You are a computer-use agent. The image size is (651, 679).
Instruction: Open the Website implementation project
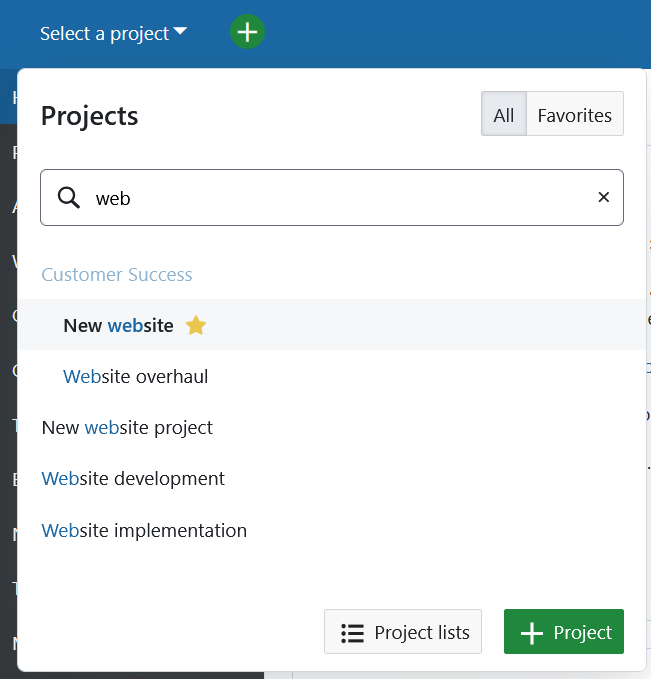pos(144,530)
